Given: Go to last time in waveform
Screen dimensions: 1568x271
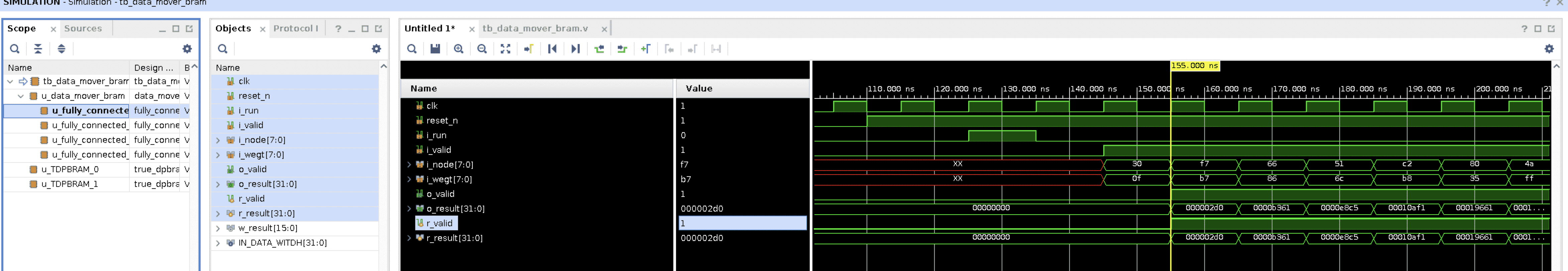Looking at the screenshot, I should pos(575,49).
